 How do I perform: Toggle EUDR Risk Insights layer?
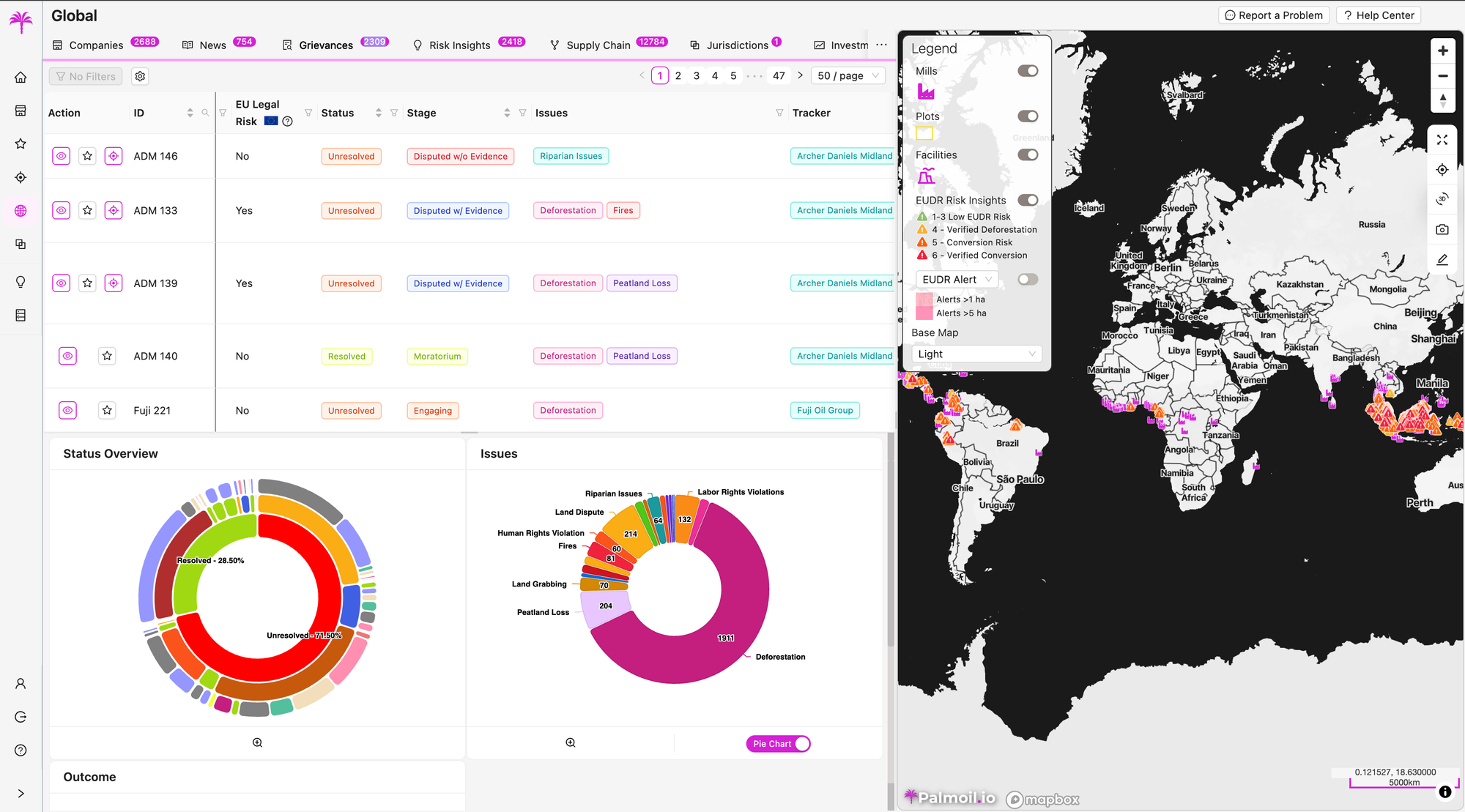click(1028, 201)
